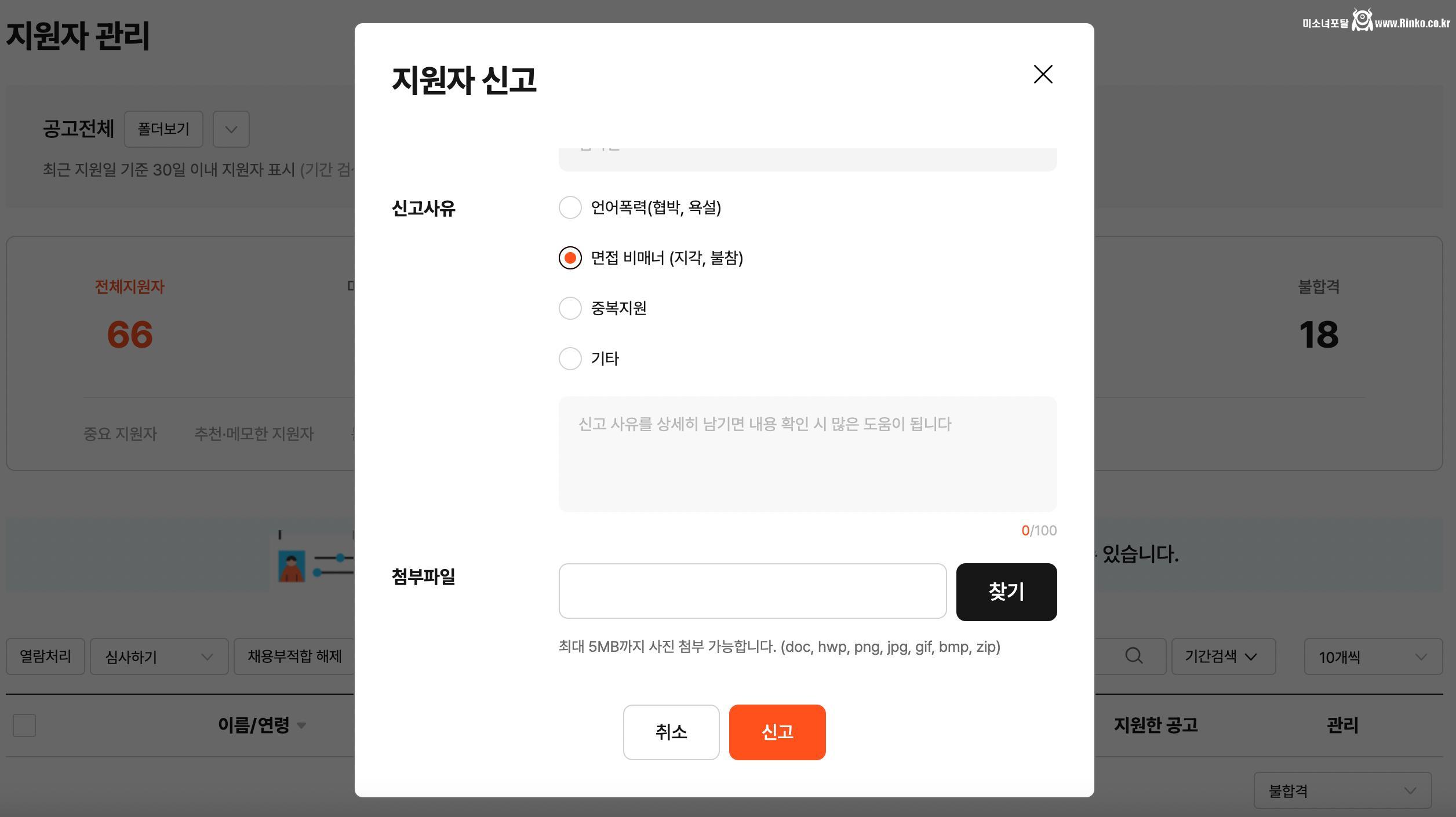Expand the chevron dropdown beside 폴더보기

[231, 129]
